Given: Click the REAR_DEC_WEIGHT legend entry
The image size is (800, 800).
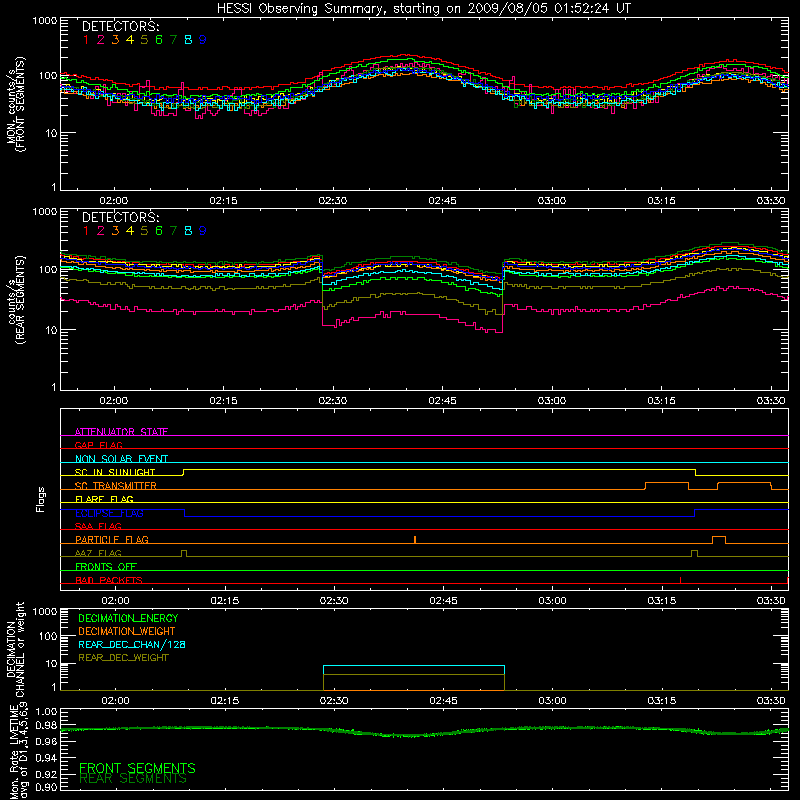Looking at the screenshot, I should tap(123, 658).
